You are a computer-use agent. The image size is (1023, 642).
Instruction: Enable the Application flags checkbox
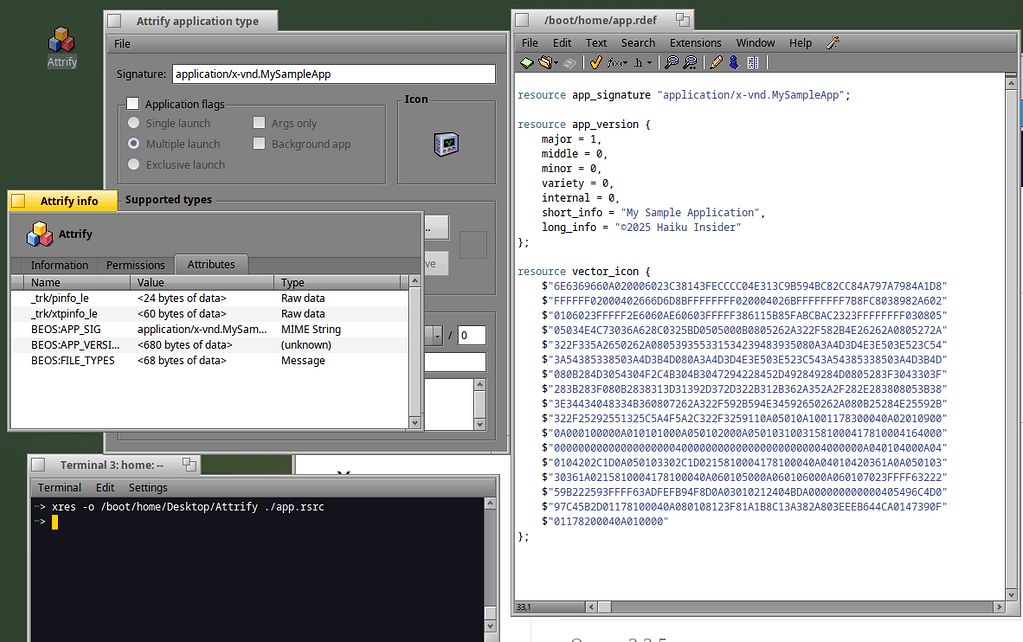(132, 104)
